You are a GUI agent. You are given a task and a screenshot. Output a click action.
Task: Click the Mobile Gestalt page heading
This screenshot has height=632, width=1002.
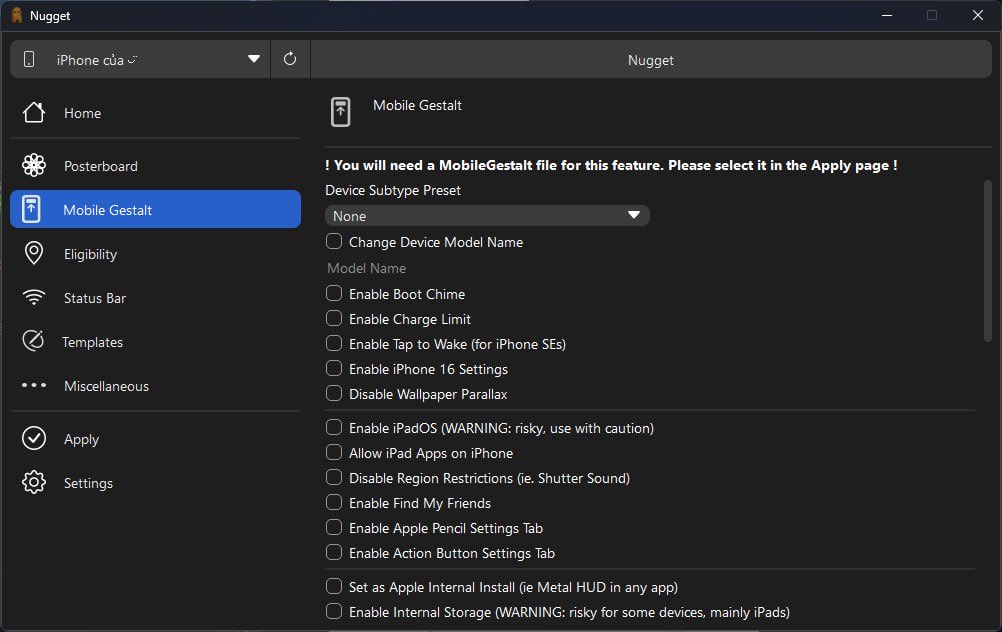click(x=417, y=105)
